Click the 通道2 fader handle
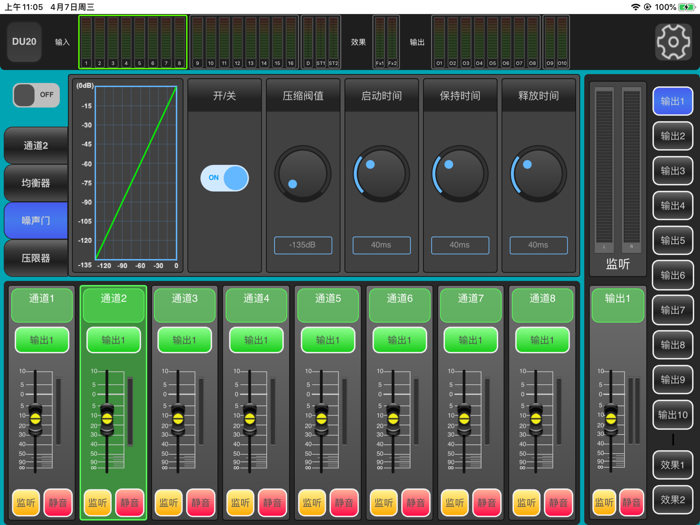This screenshot has width=700, height=525. point(107,419)
